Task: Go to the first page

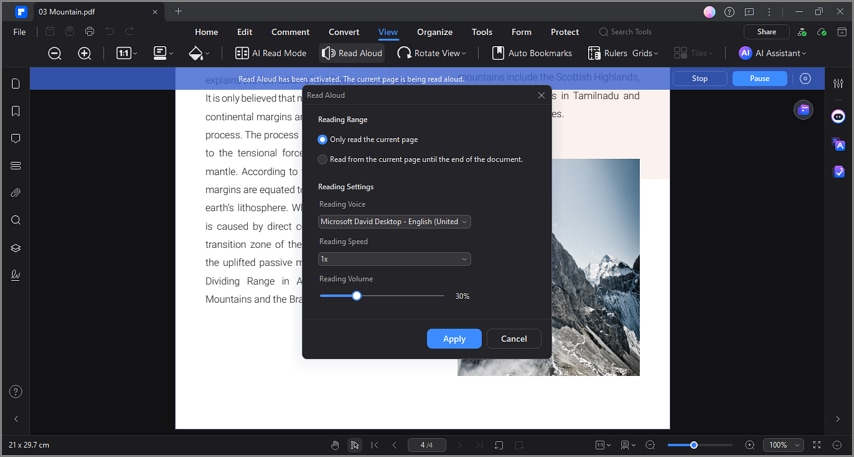Action: 375,445
